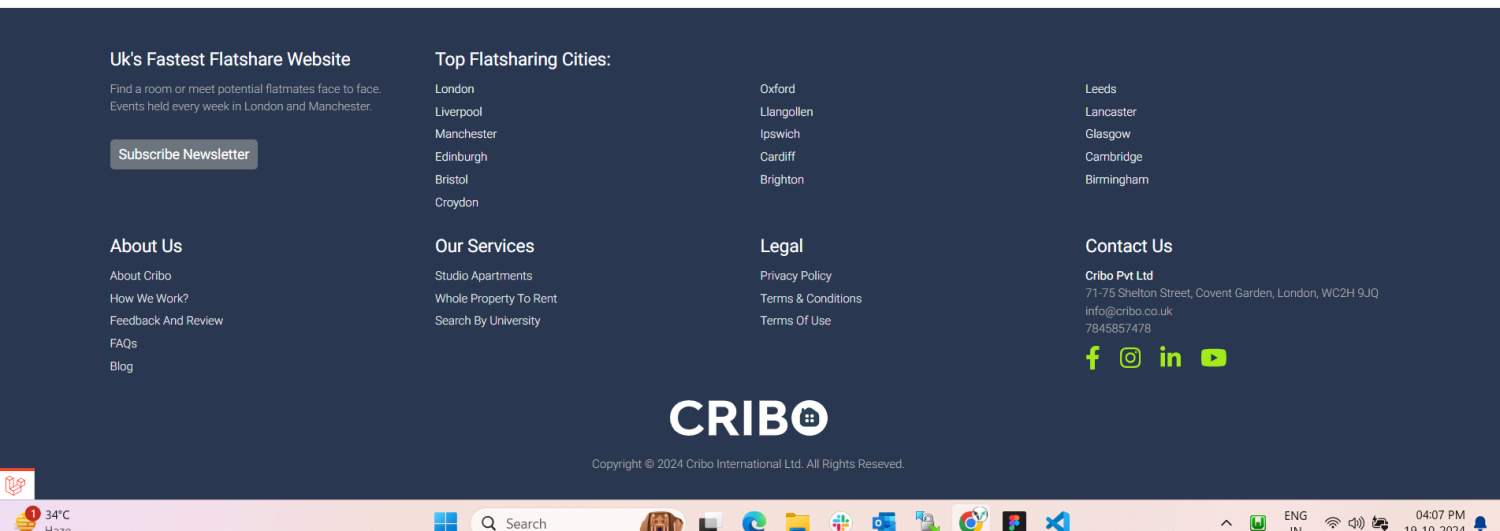Go to Manchester city link
This screenshot has width=1500, height=531.
pyautogui.click(x=465, y=134)
